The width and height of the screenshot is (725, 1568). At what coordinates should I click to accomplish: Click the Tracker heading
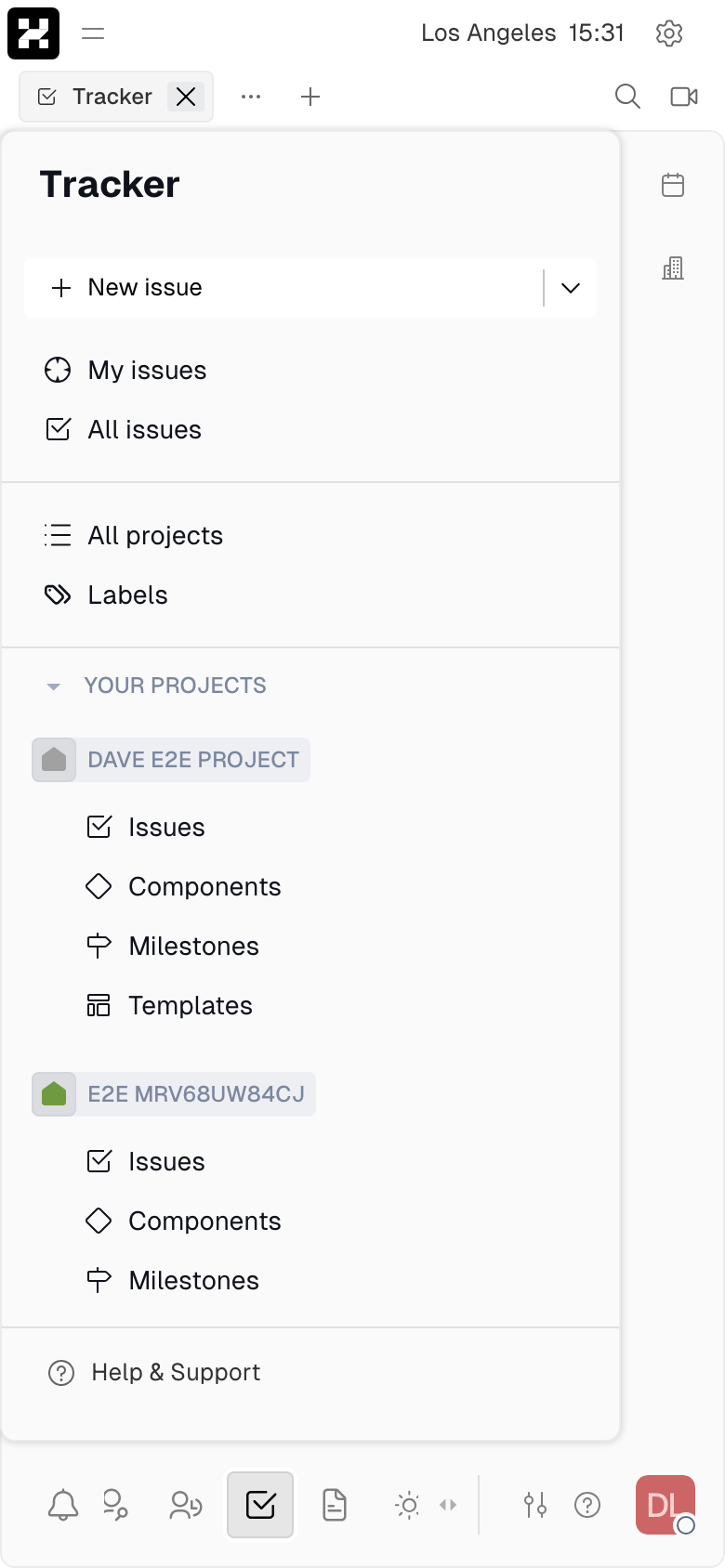pyautogui.click(x=110, y=185)
